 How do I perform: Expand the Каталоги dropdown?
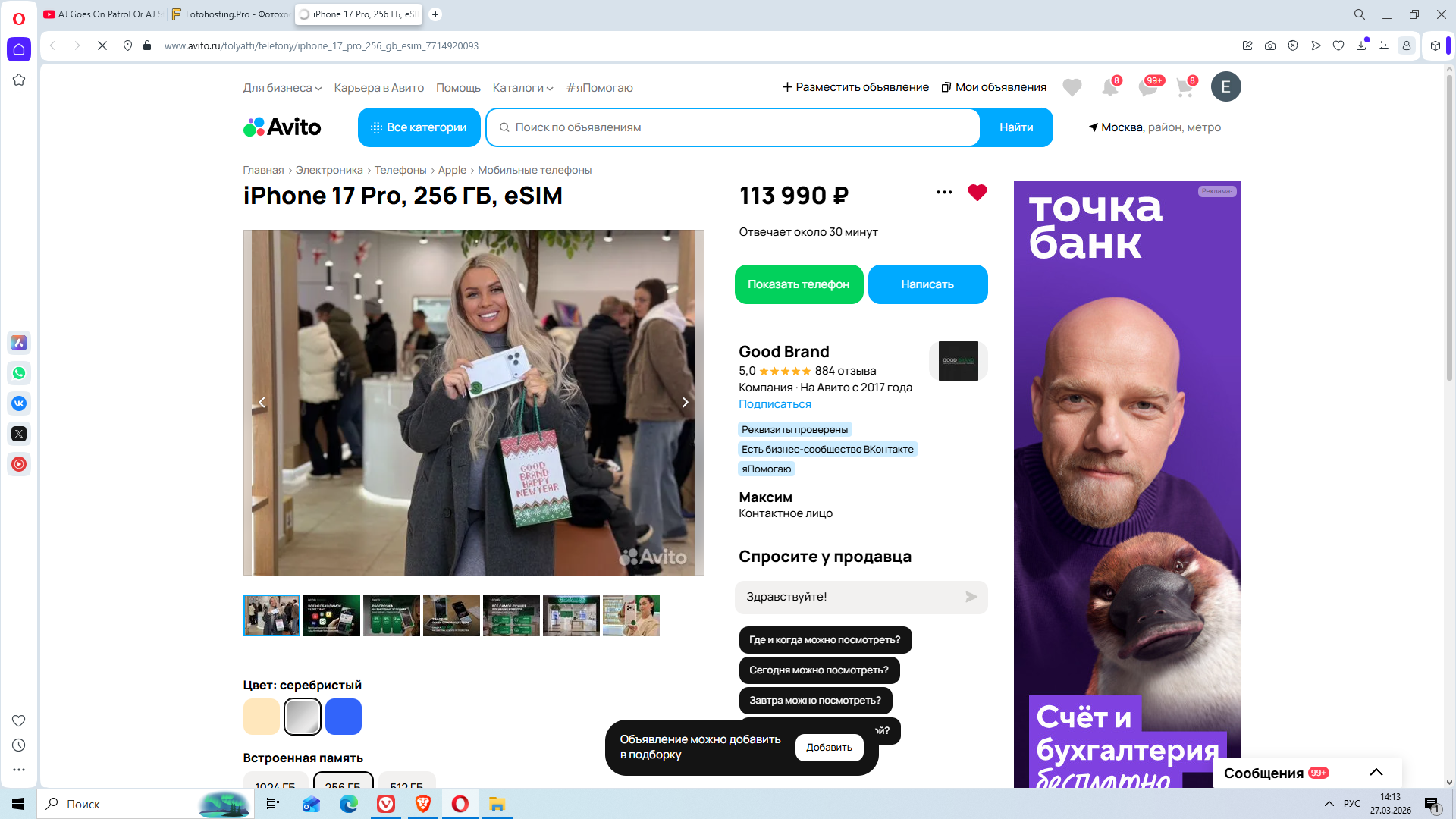[522, 88]
